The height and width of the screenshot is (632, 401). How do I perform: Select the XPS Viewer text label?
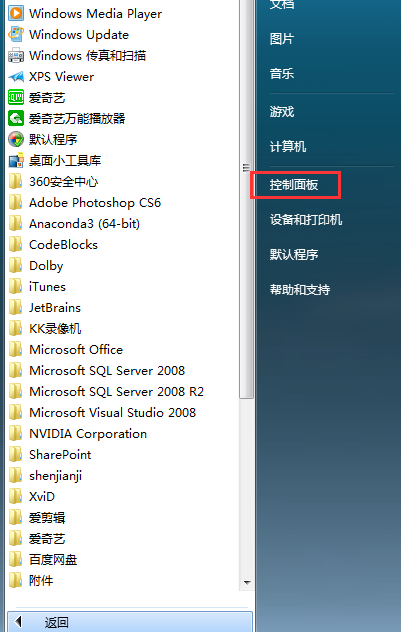click(x=61, y=77)
